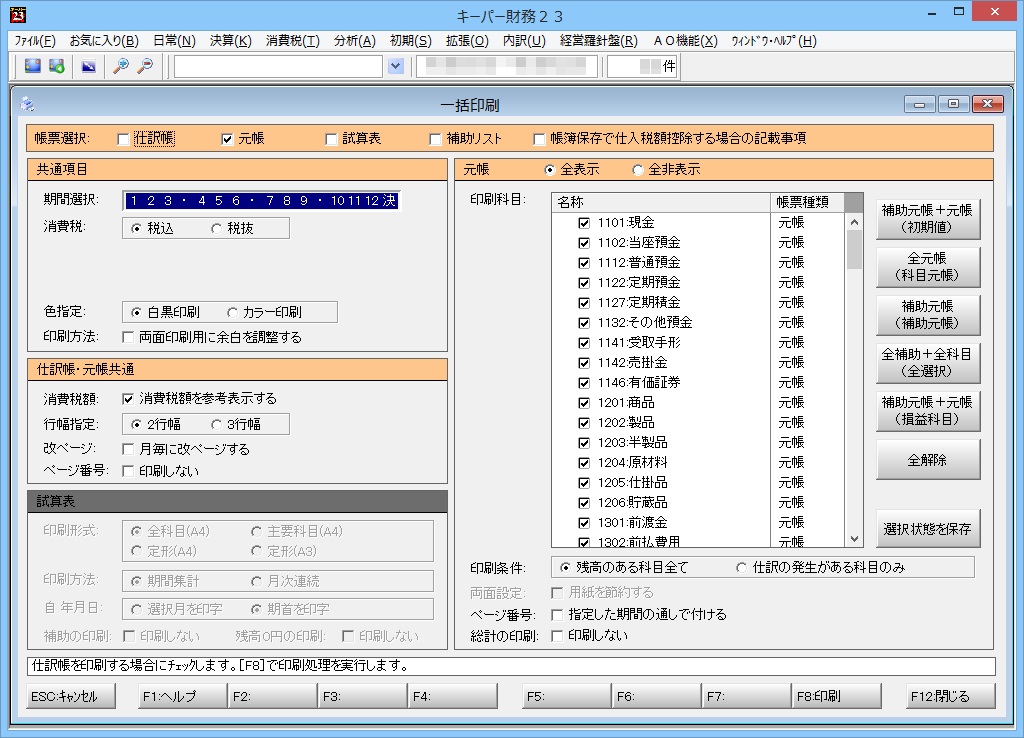
Task: Uncheck the 1201:商品 account
Action: pyautogui.click(x=584, y=403)
